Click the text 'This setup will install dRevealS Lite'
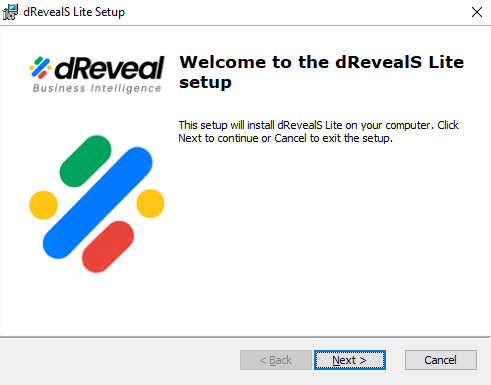This screenshot has width=491, height=385. click(260, 125)
